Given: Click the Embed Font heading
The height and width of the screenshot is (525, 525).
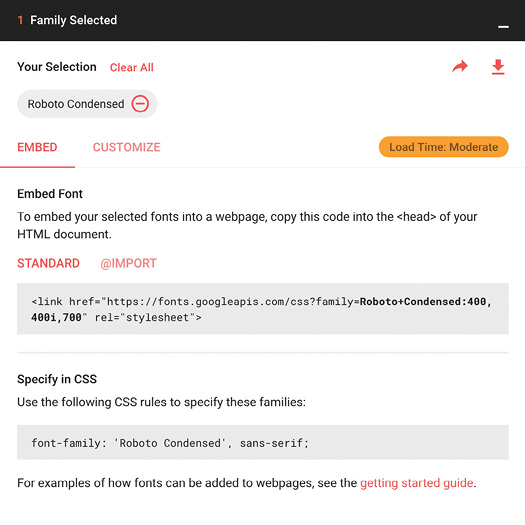Looking at the screenshot, I should tap(50, 194).
